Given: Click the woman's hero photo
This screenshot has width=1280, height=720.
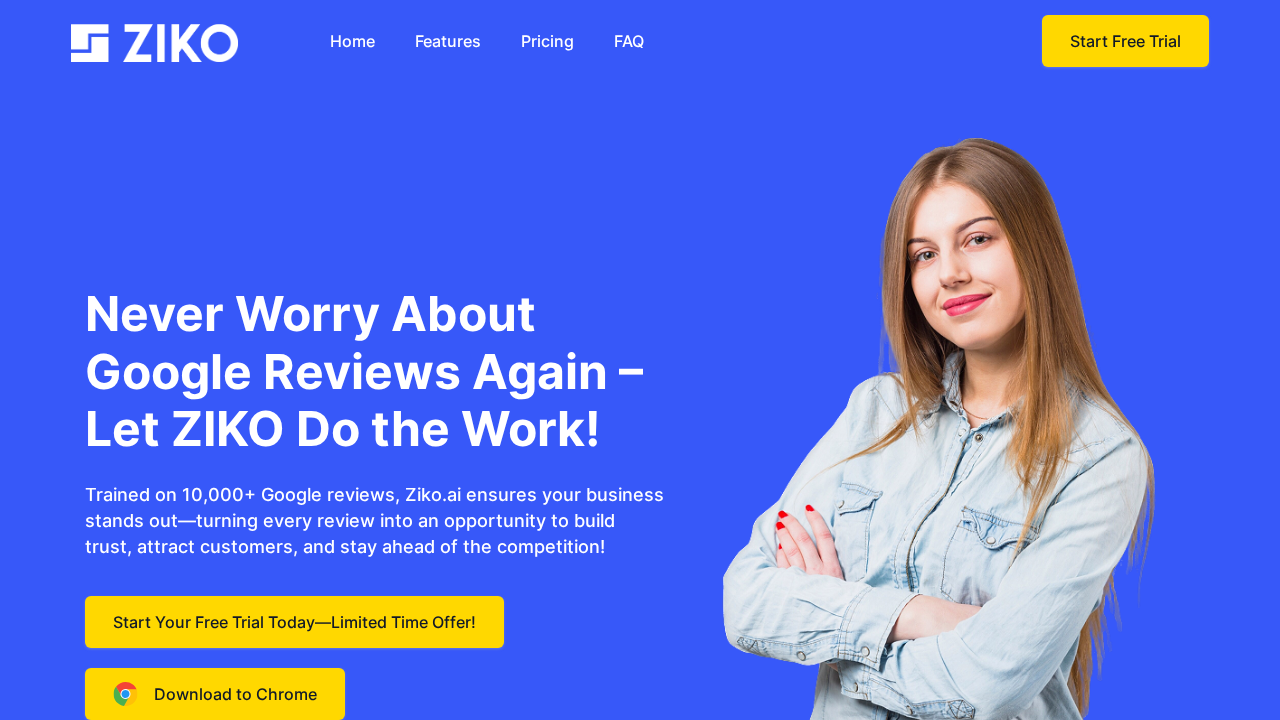Looking at the screenshot, I should pyautogui.click(x=940, y=430).
